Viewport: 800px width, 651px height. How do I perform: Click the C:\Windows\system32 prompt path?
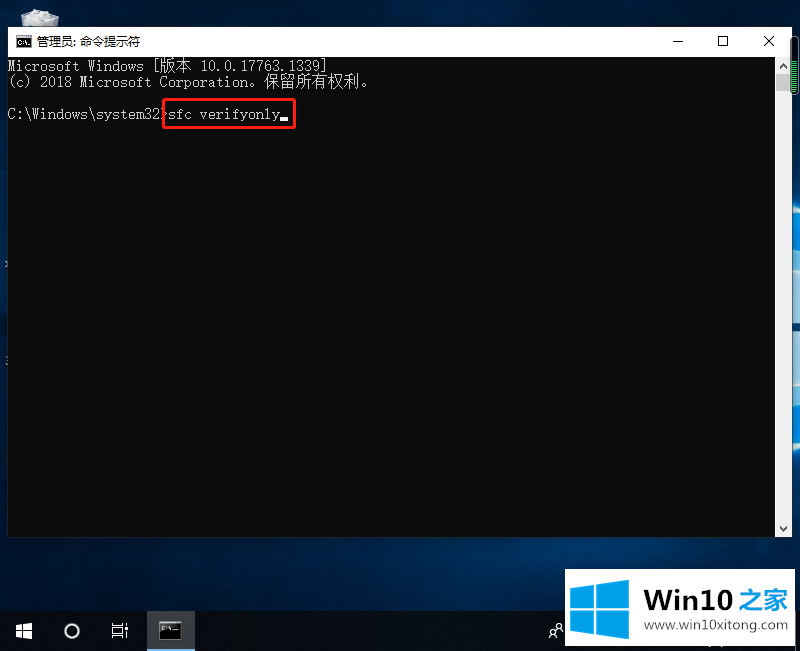pyautogui.click(x=83, y=115)
